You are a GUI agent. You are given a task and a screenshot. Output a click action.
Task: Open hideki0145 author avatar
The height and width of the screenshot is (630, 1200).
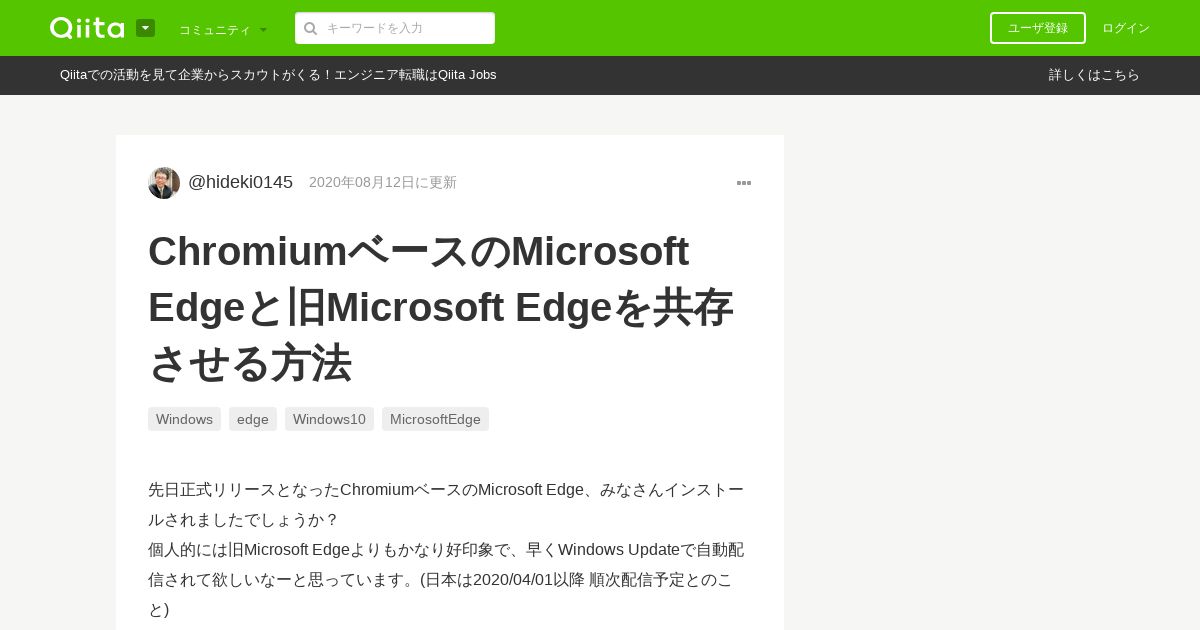coord(164,183)
